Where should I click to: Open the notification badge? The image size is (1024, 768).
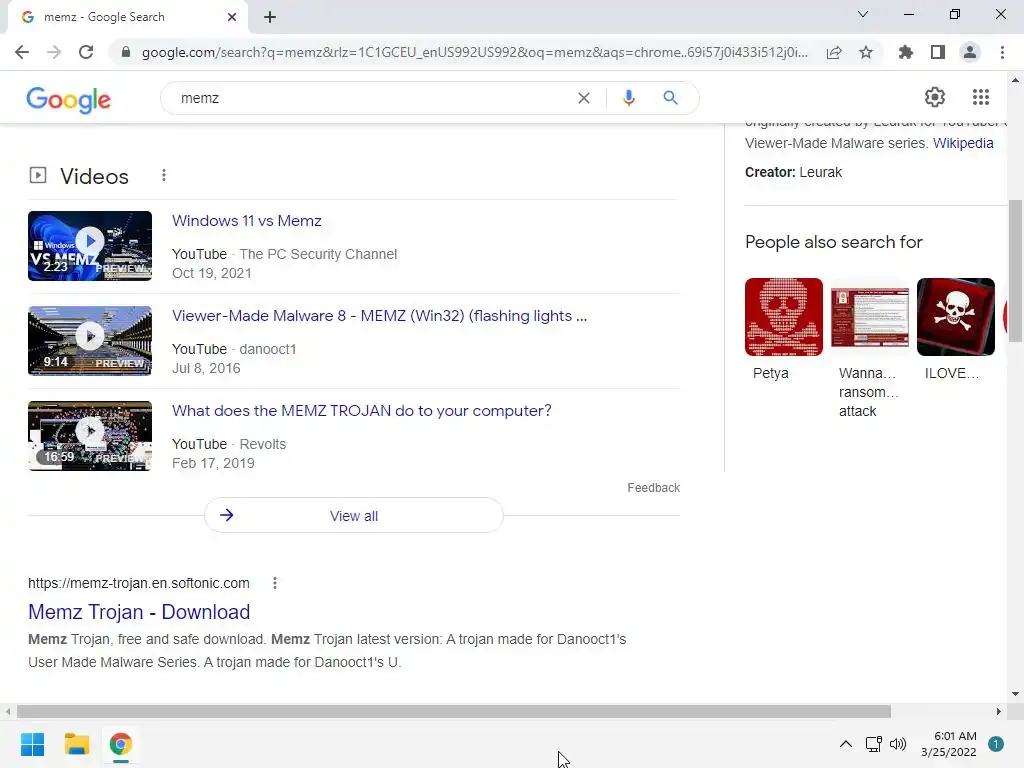[996, 744]
